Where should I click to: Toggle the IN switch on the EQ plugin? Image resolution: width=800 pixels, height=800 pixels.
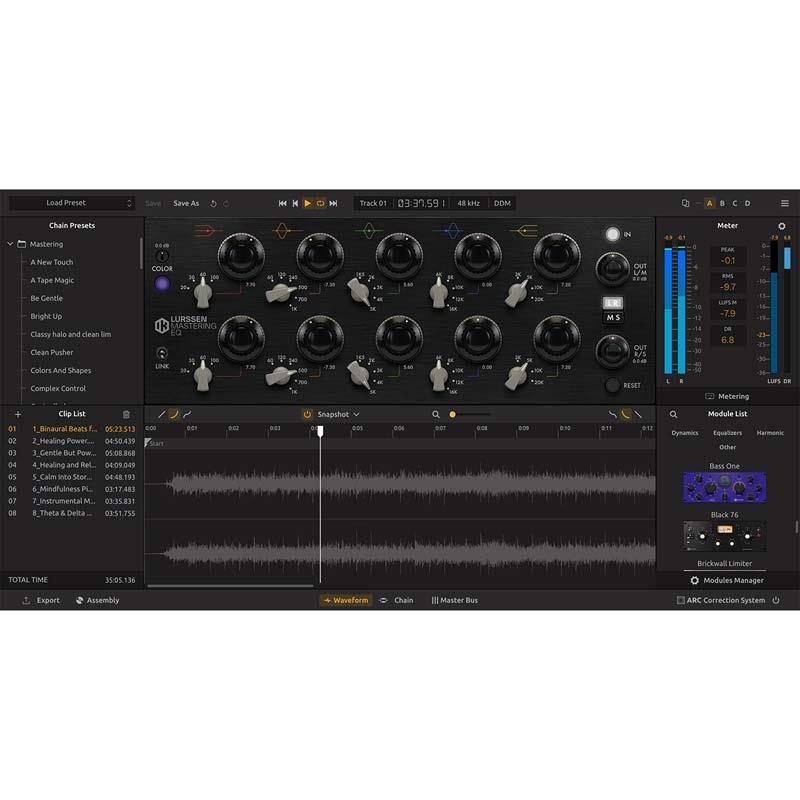(612, 234)
